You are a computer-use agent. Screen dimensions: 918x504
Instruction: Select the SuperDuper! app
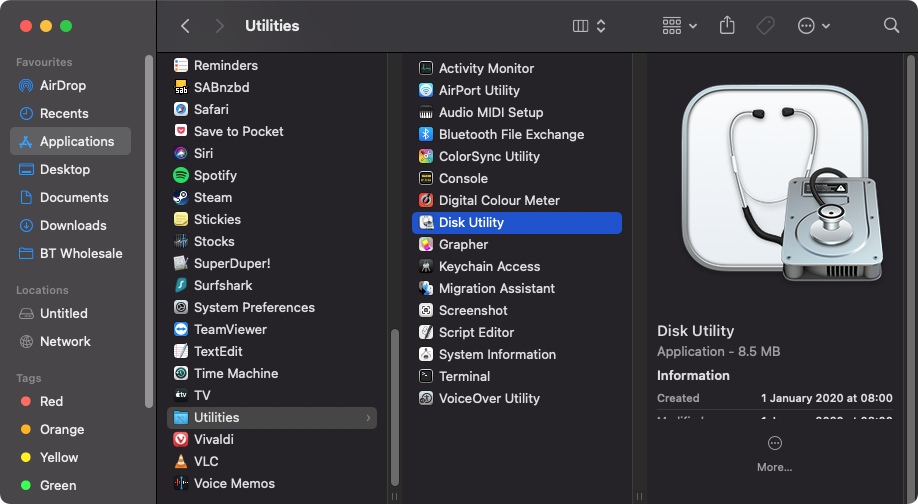click(272, 263)
